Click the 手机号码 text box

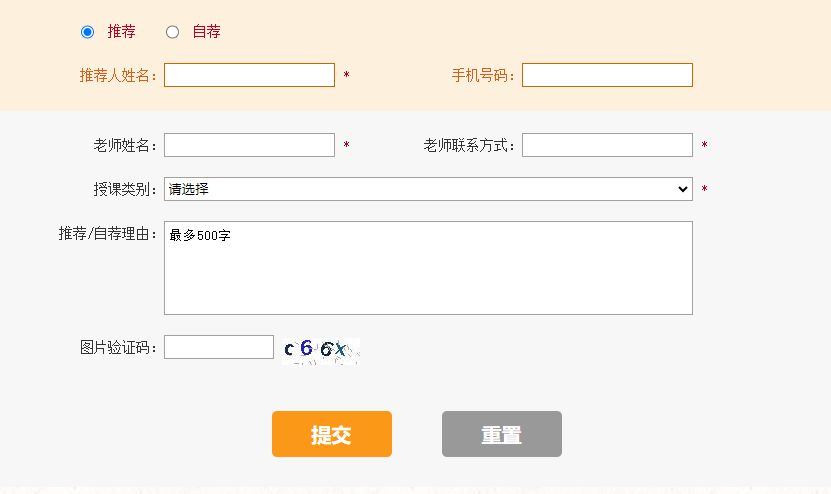[607, 75]
